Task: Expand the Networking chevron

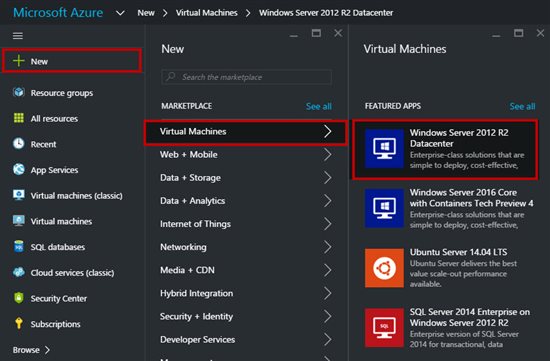Action: point(328,247)
